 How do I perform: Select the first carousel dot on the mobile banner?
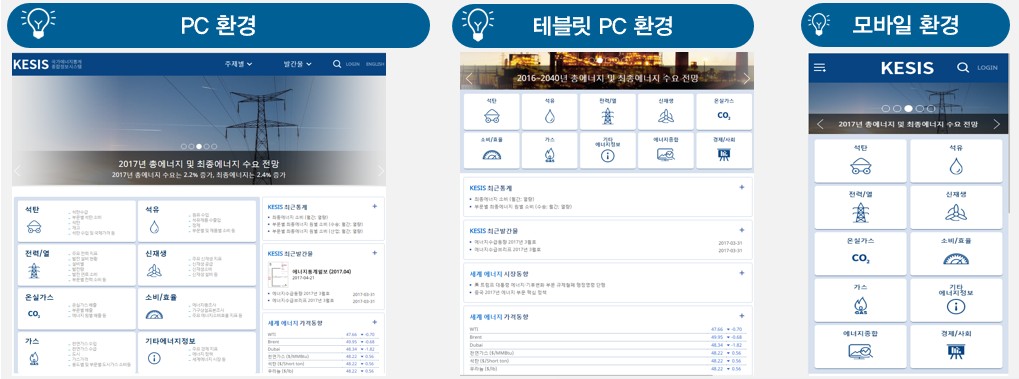(885, 109)
